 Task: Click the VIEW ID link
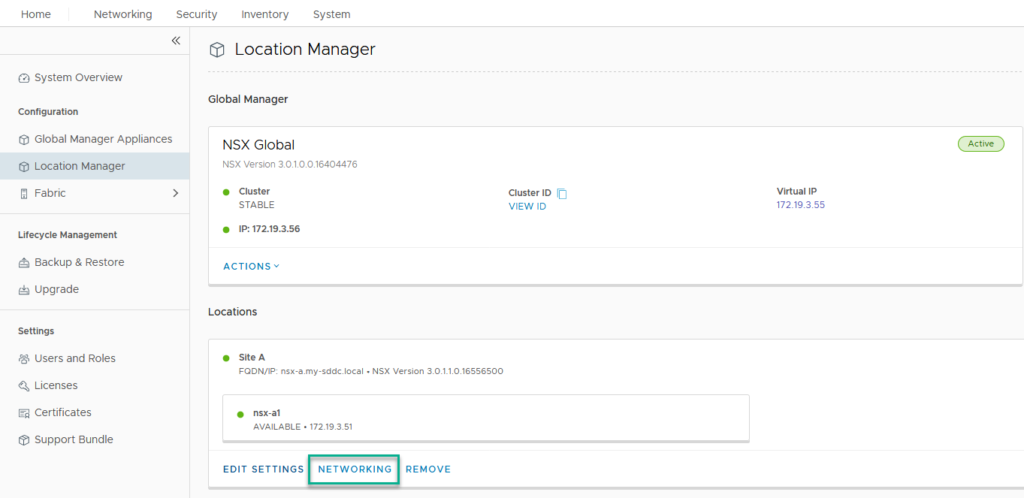point(527,207)
